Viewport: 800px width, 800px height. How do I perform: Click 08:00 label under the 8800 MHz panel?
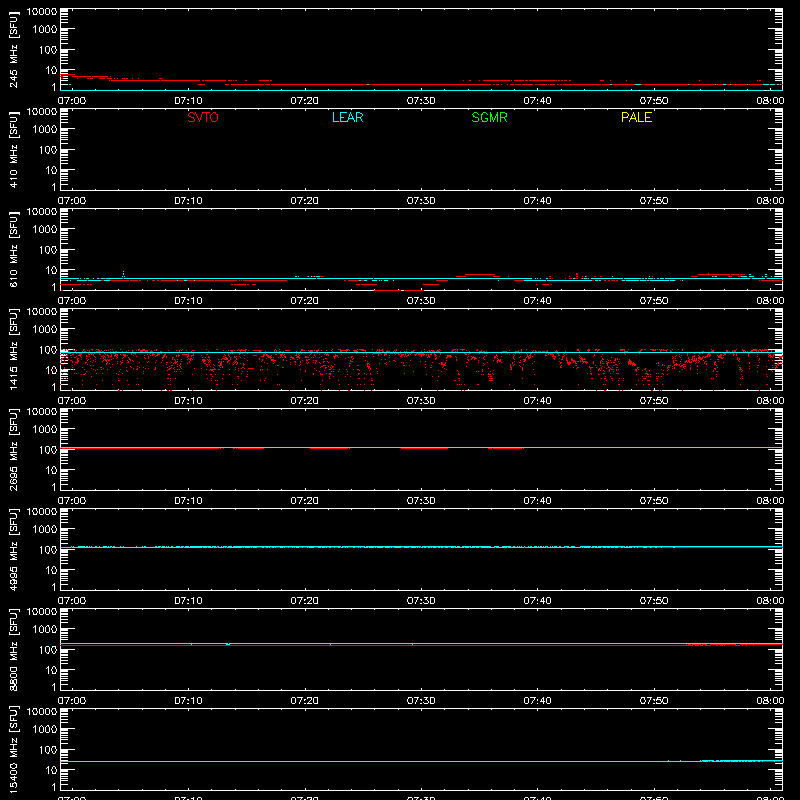pos(770,701)
